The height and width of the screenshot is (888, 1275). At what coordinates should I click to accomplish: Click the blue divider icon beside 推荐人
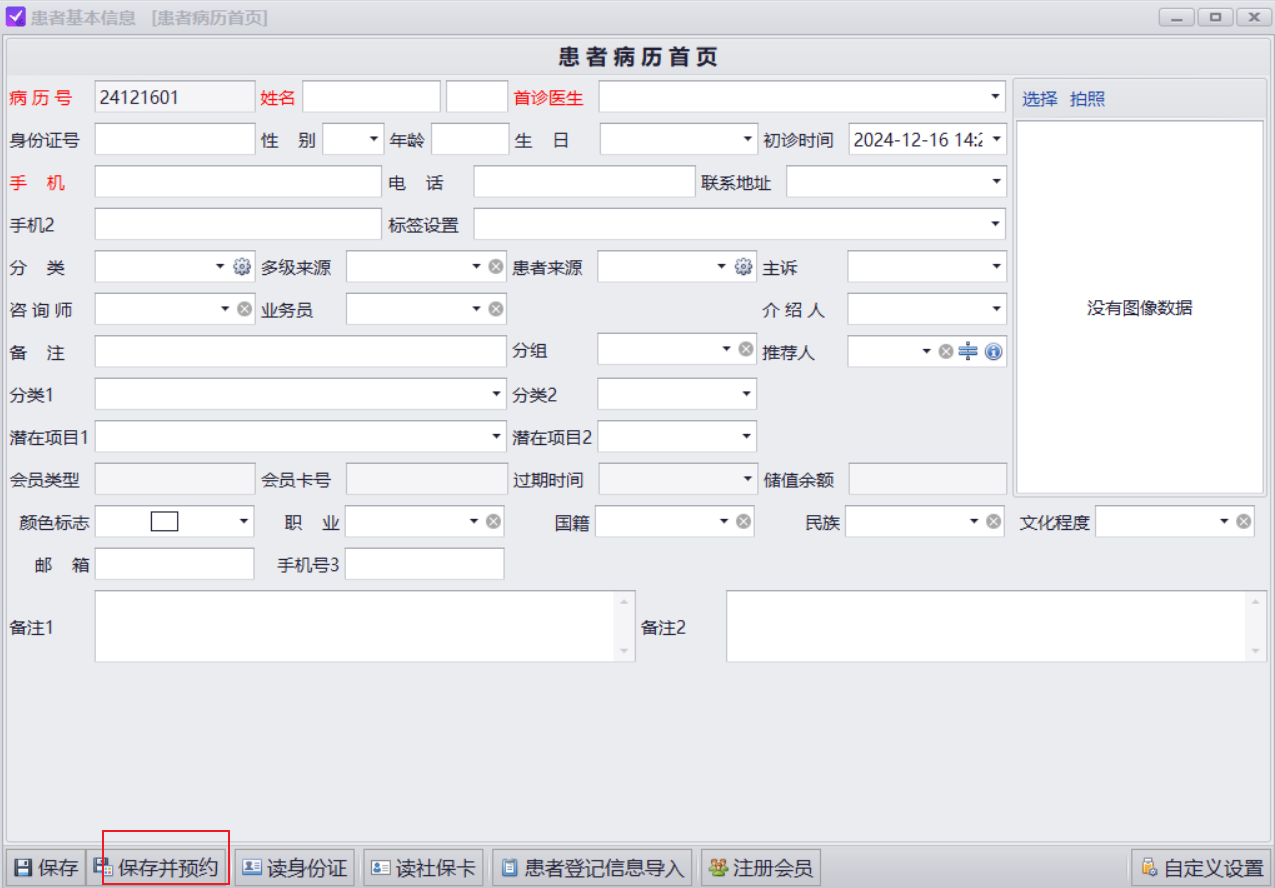[x=968, y=352]
